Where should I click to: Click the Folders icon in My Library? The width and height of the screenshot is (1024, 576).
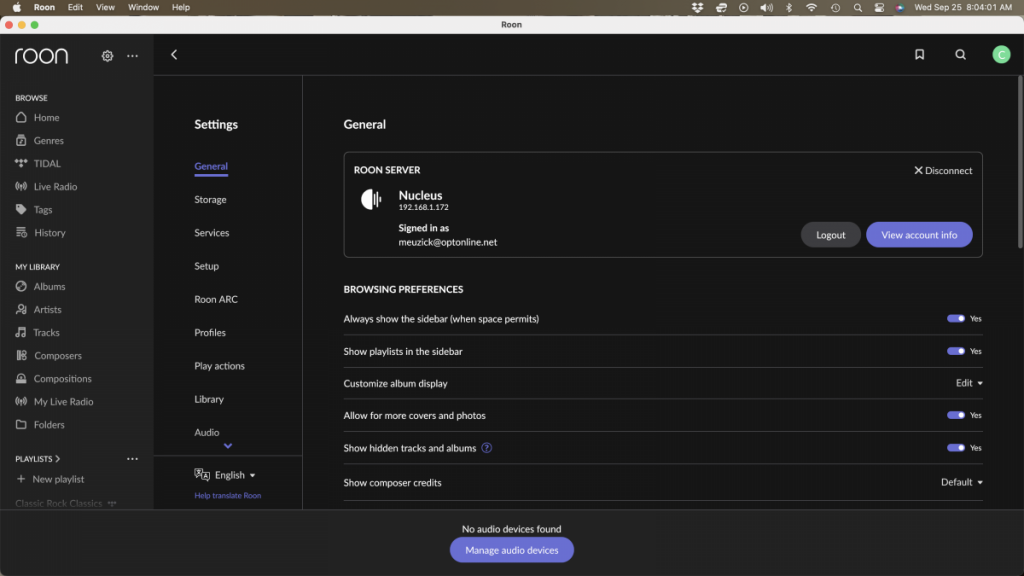(21, 424)
